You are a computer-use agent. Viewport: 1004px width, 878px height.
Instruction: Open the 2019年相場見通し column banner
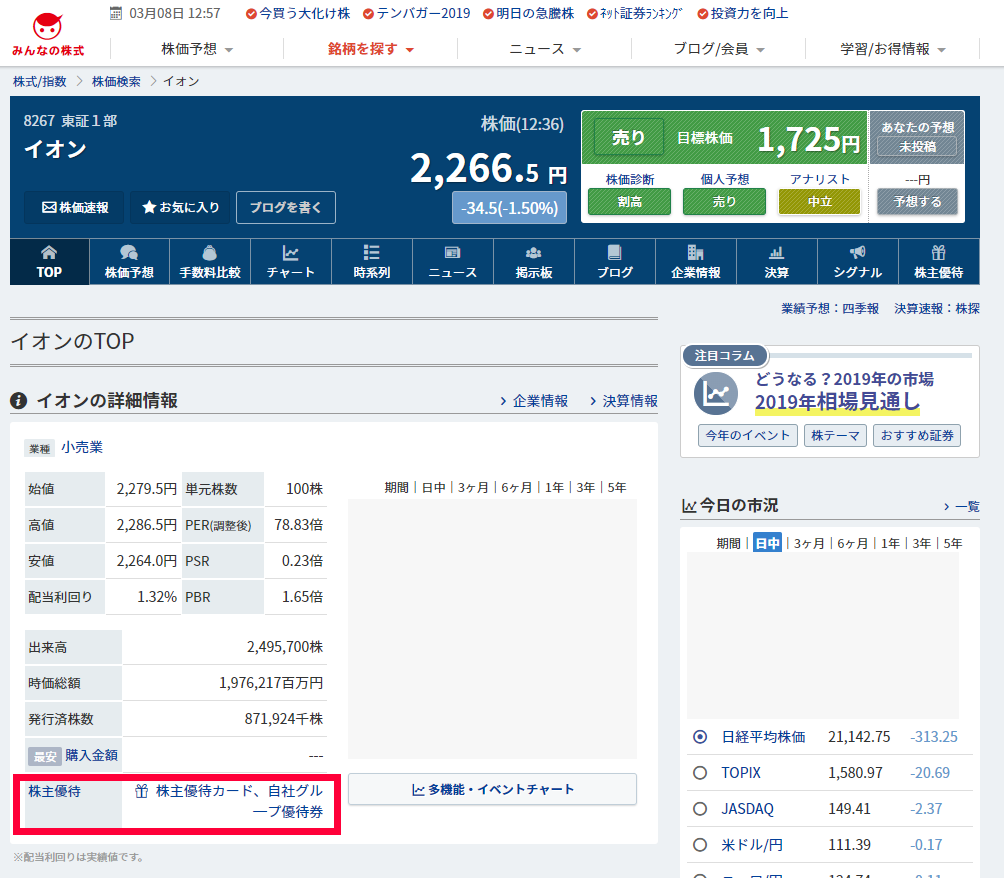pyautogui.click(x=836, y=402)
